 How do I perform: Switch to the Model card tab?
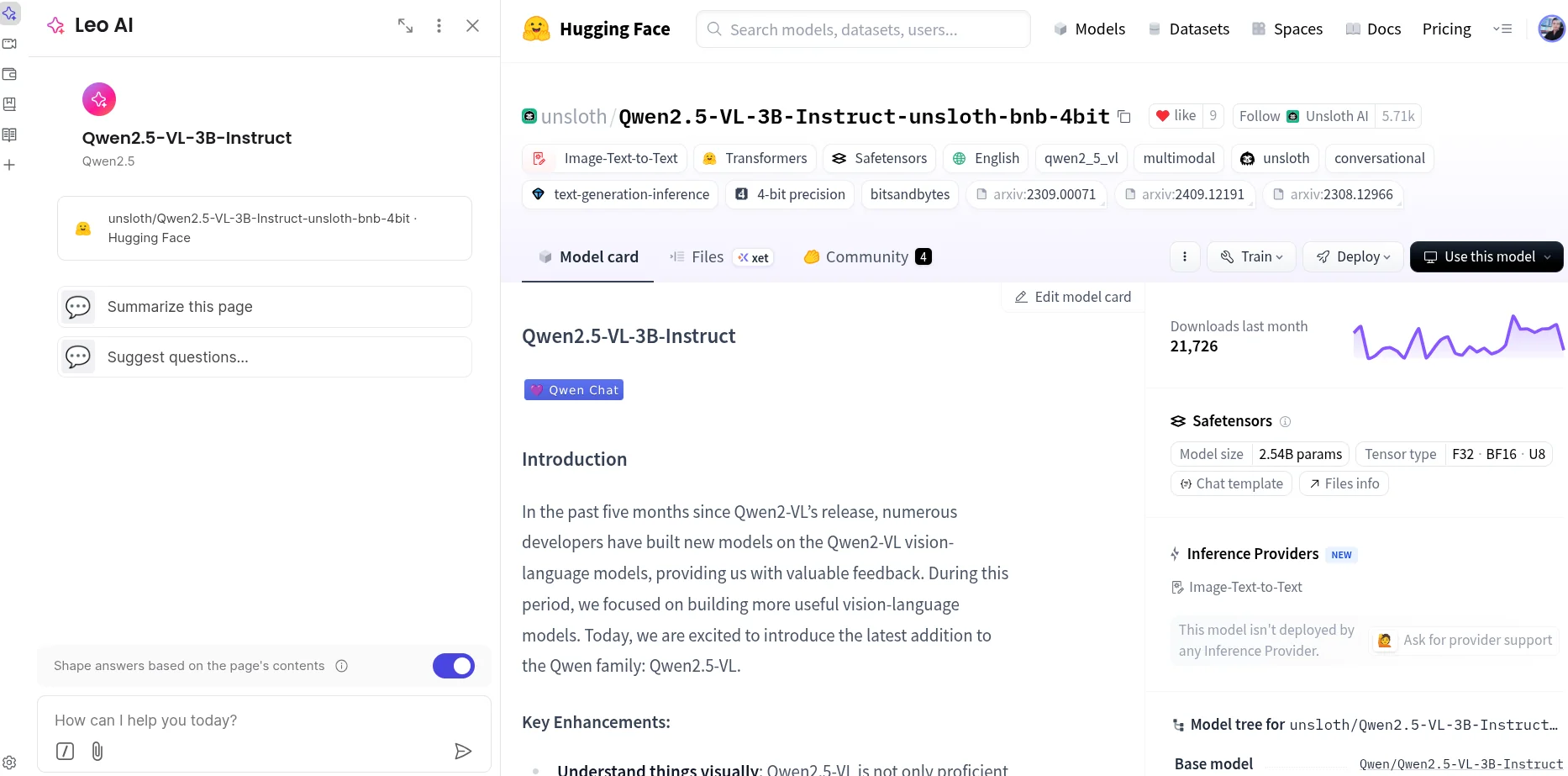pos(587,257)
